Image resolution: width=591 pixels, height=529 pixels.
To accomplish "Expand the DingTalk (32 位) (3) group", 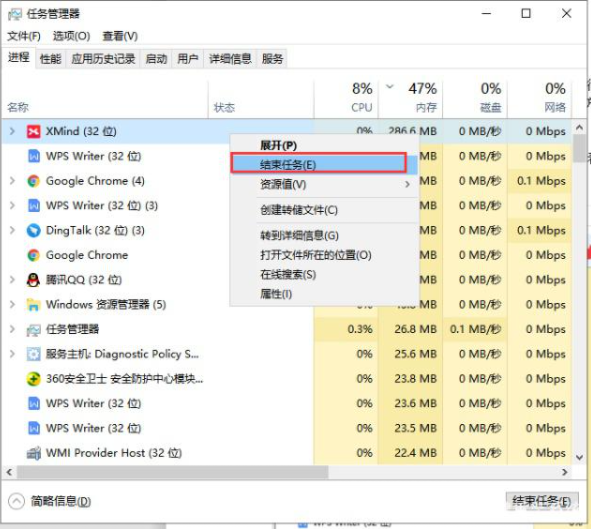I will click(12, 230).
